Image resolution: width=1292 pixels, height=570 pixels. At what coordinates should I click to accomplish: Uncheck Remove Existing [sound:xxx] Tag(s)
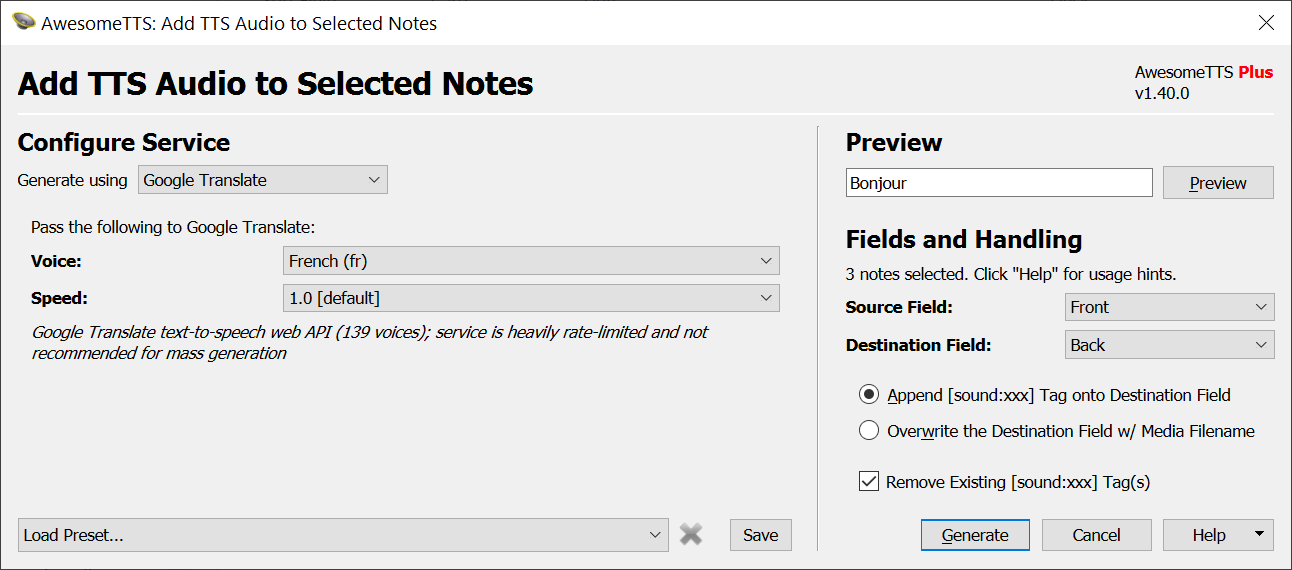[869, 482]
